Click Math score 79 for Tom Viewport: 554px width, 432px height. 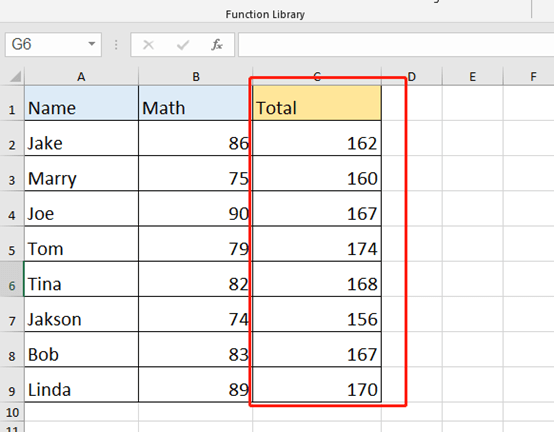pyautogui.click(x=196, y=244)
